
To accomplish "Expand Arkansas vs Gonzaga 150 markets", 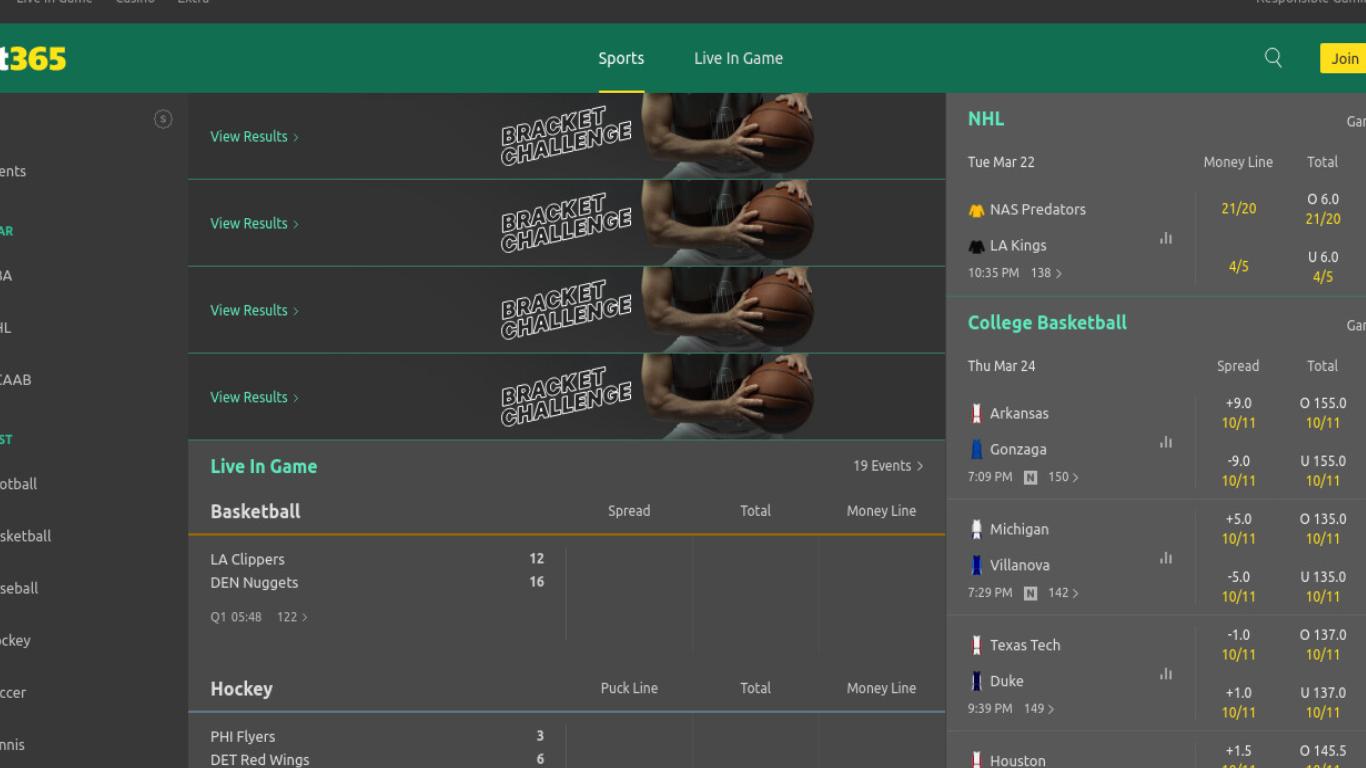I will tap(1063, 477).
